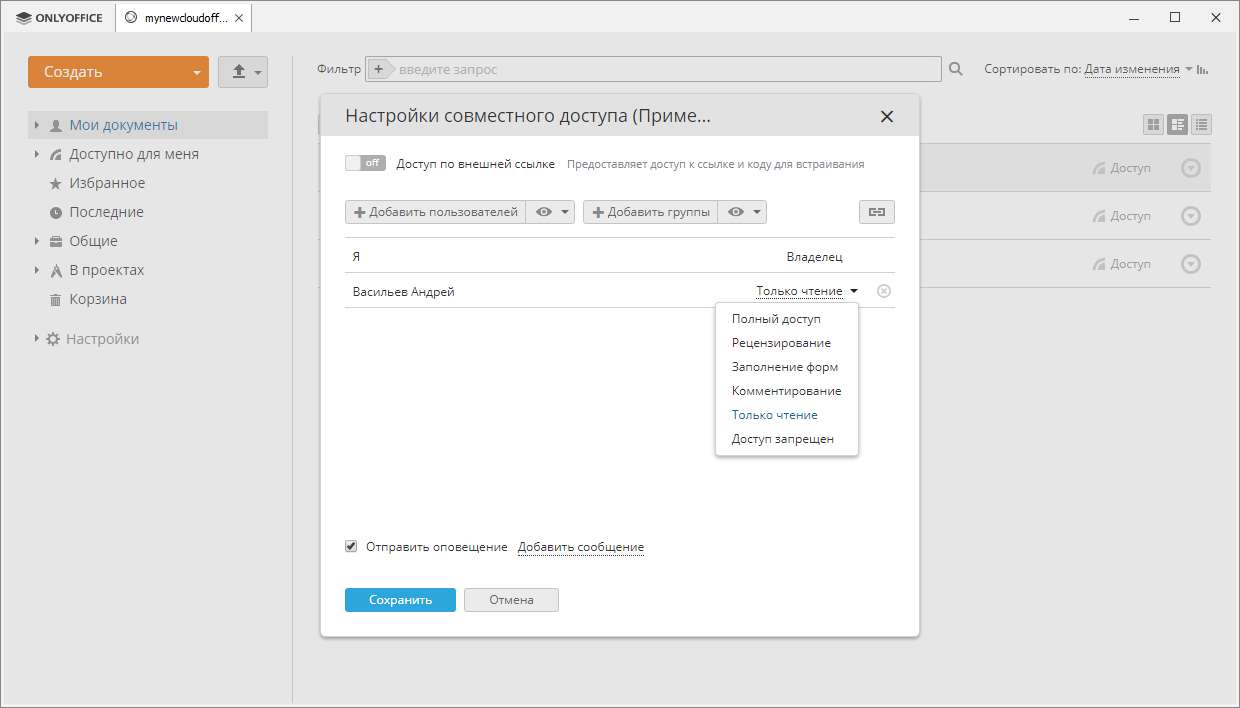Click the magnifier search icon
Image resolution: width=1240 pixels, height=708 pixels.
[955, 69]
